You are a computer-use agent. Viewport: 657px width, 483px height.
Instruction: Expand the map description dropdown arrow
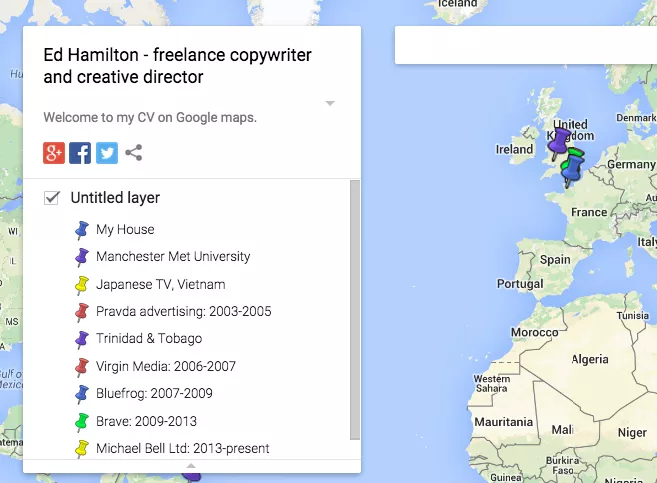(330, 104)
